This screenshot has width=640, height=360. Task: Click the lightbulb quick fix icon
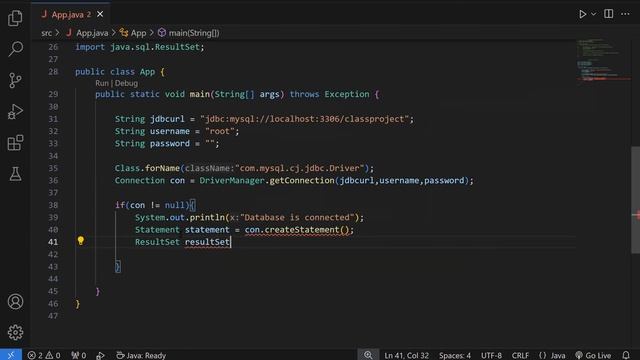[81, 241]
